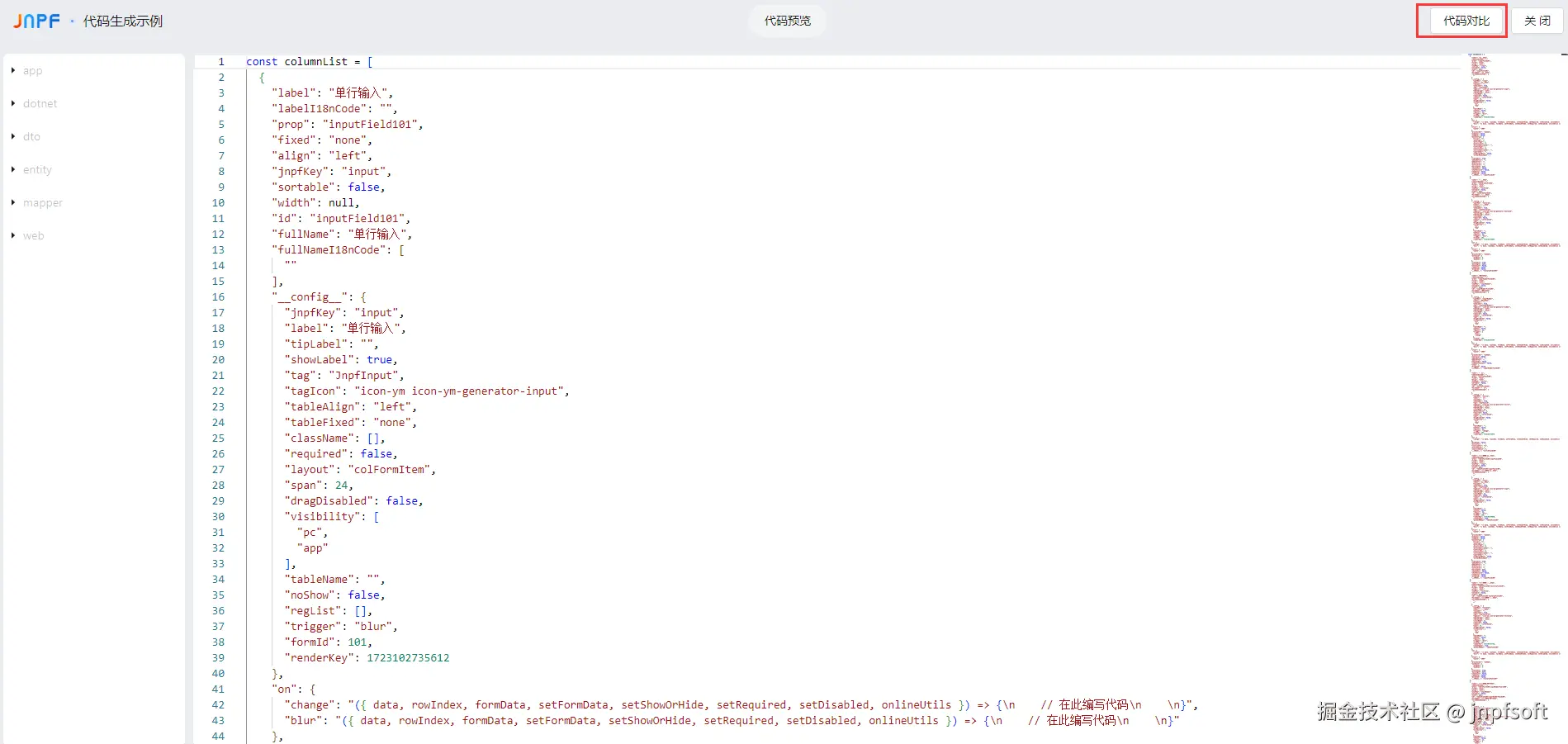This screenshot has width=1568, height=744.
Task: Select the app tree item
Action: 33,71
